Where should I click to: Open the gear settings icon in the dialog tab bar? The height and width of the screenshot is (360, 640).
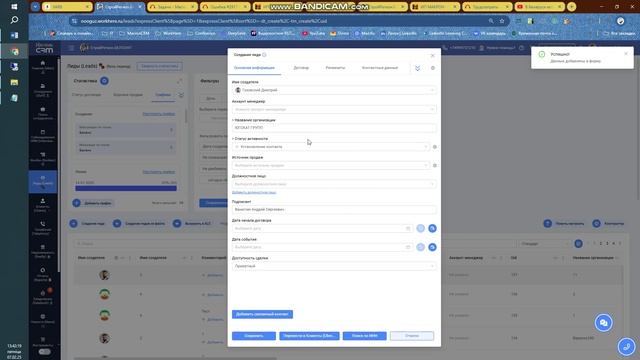coord(433,68)
